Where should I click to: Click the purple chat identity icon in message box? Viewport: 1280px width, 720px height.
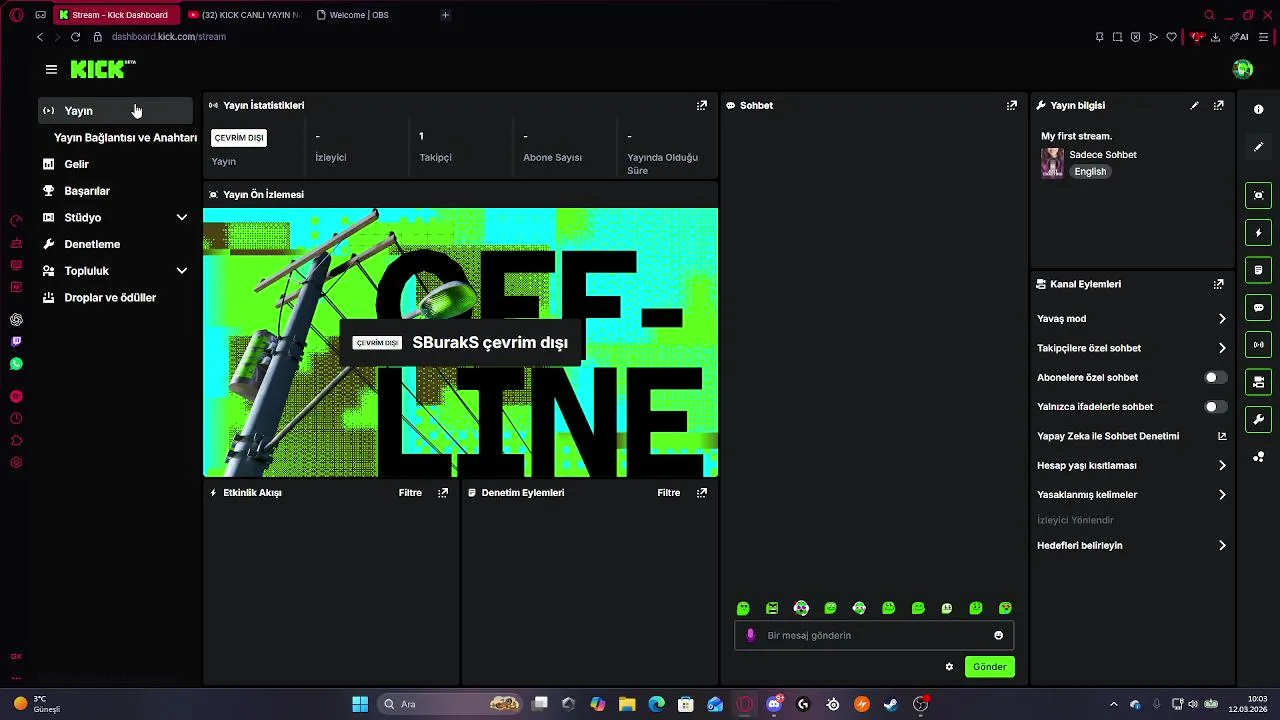coord(751,635)
